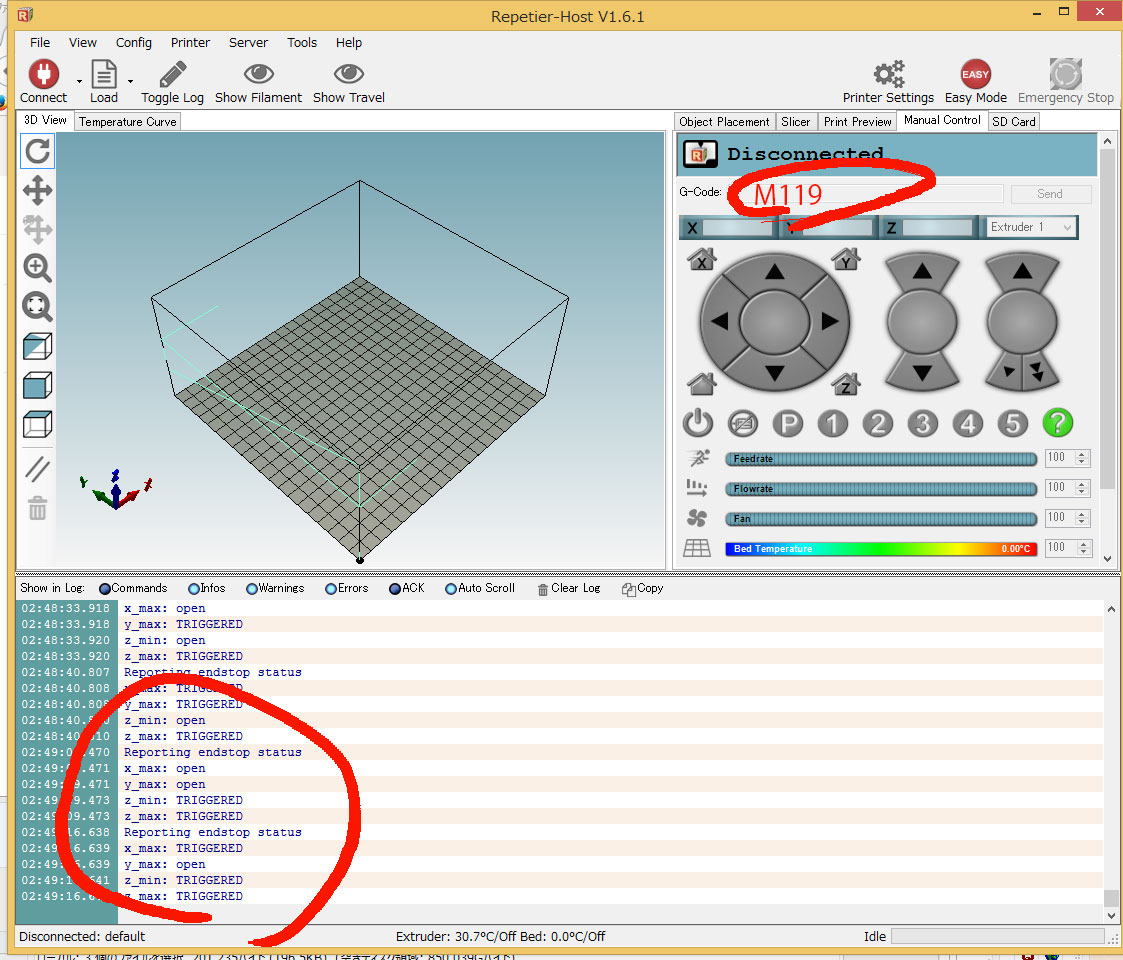Viewport: 1123px width, 960px height.
Task: Open the Config menu
Action: pyautogui.click(x=133, y=43)
